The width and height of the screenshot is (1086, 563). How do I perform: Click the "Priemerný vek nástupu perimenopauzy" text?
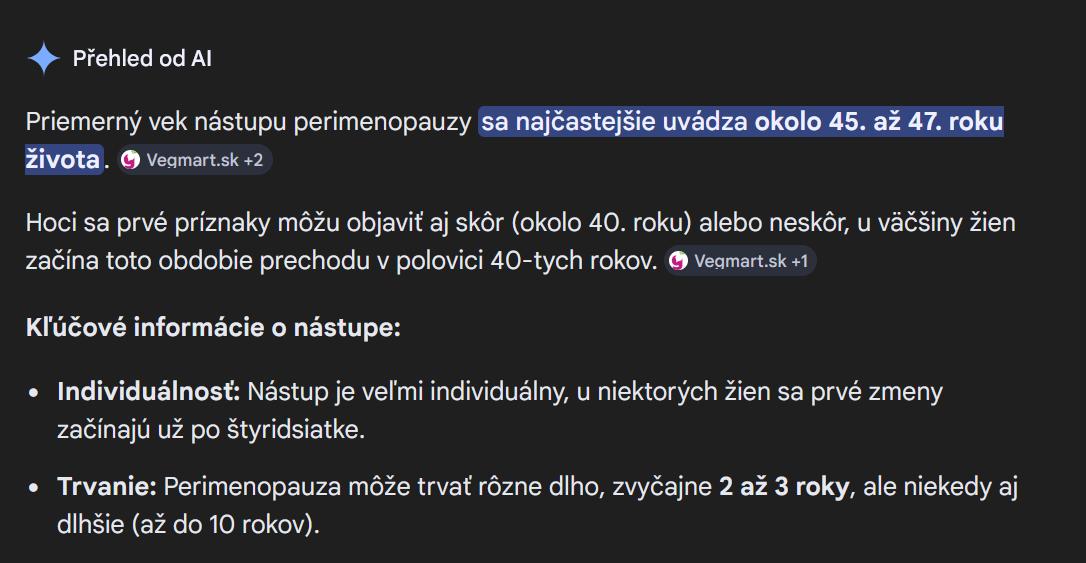point(248,123)
